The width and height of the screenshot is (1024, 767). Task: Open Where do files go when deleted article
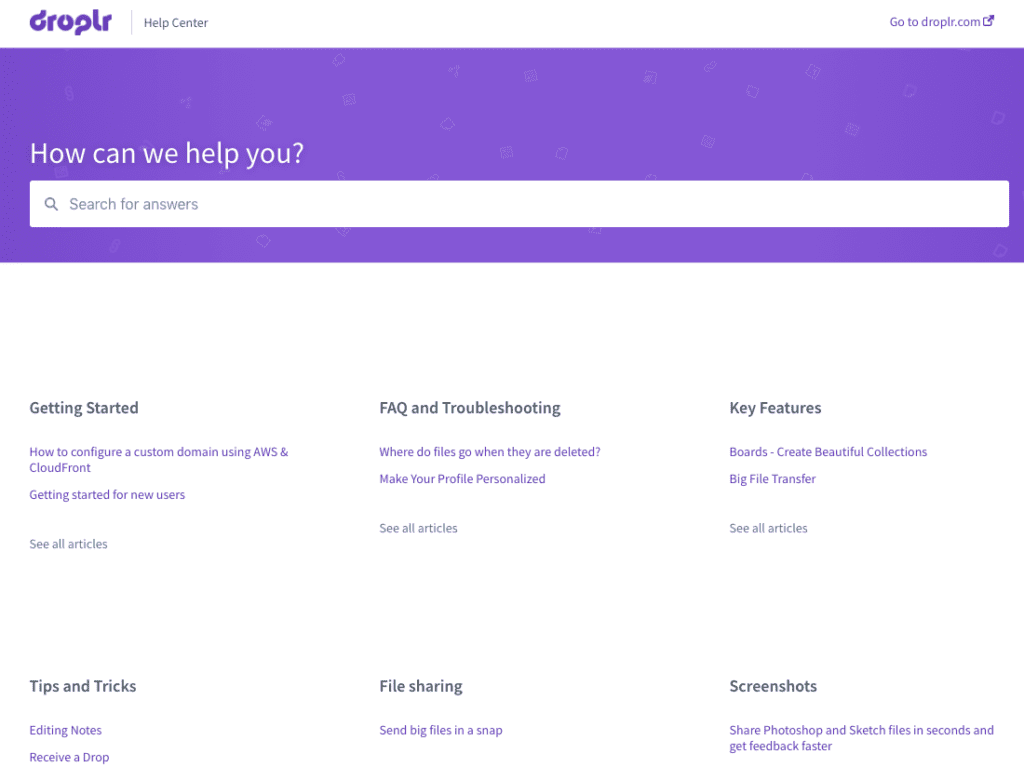coord(490,451)
